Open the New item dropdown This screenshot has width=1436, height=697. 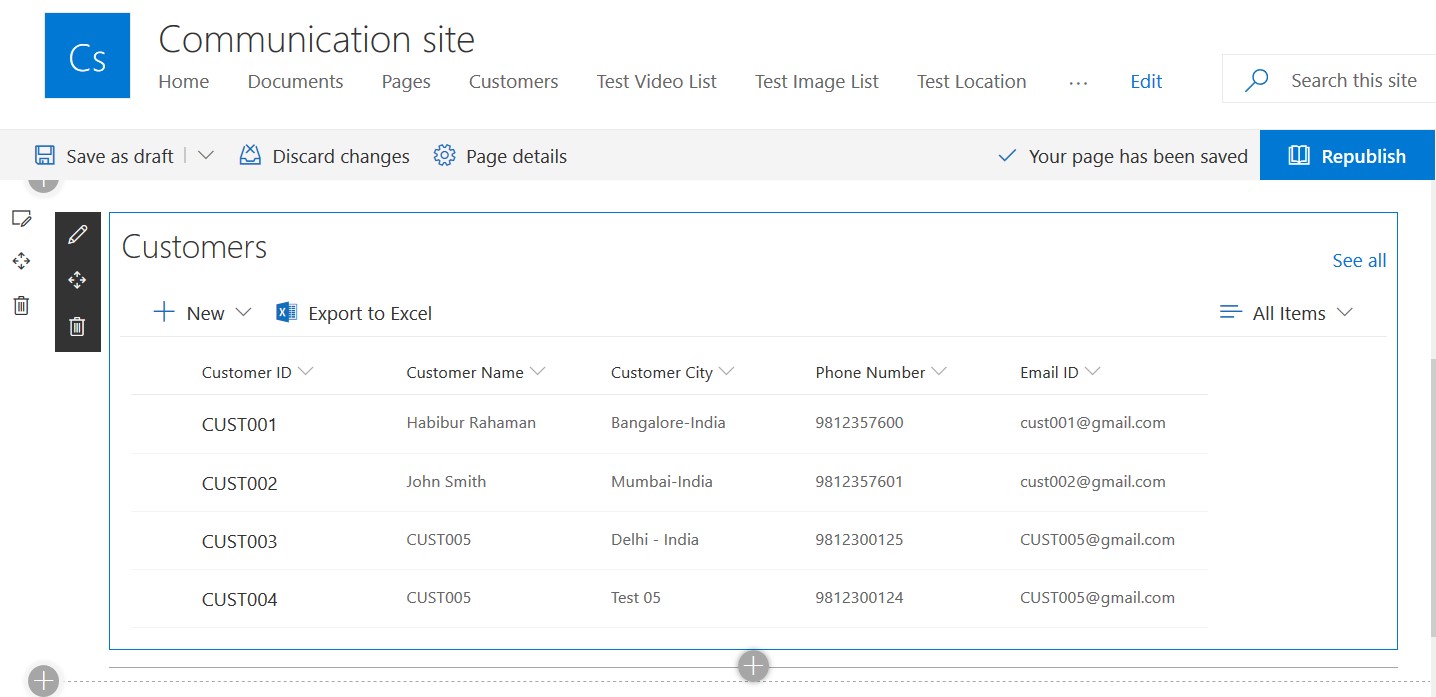pos(245,312)
